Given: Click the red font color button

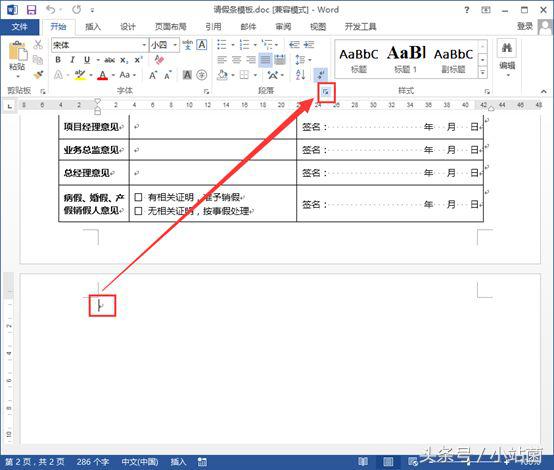Looking at the screenshot, I should 102,75.
